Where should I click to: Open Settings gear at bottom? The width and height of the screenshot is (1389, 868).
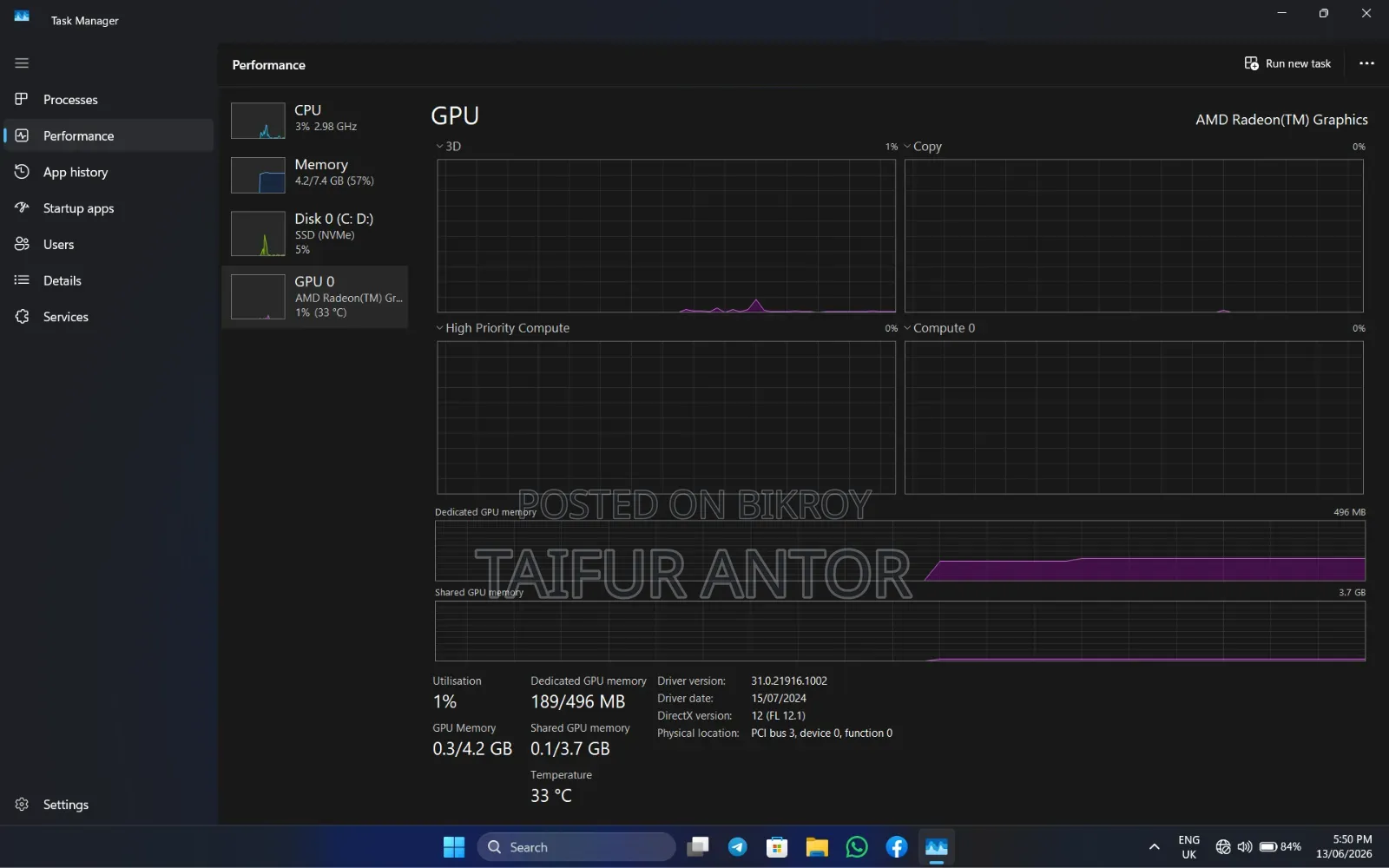click(22, 805)
